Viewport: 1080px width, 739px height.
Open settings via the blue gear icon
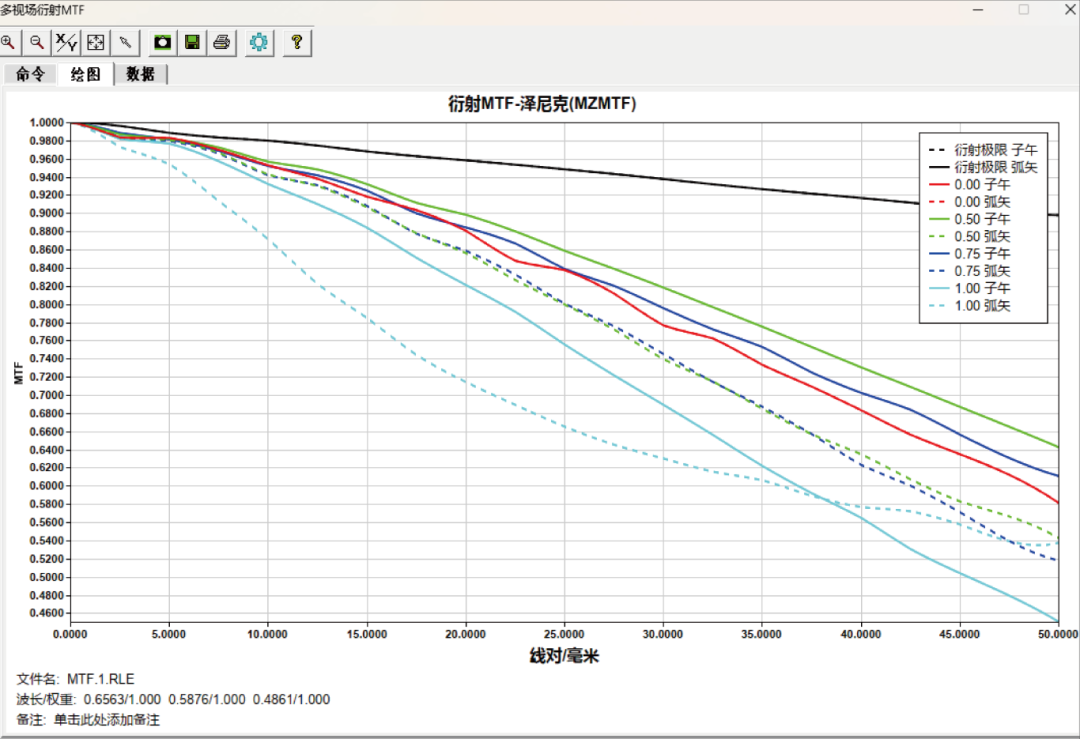[x=259, y=43]
